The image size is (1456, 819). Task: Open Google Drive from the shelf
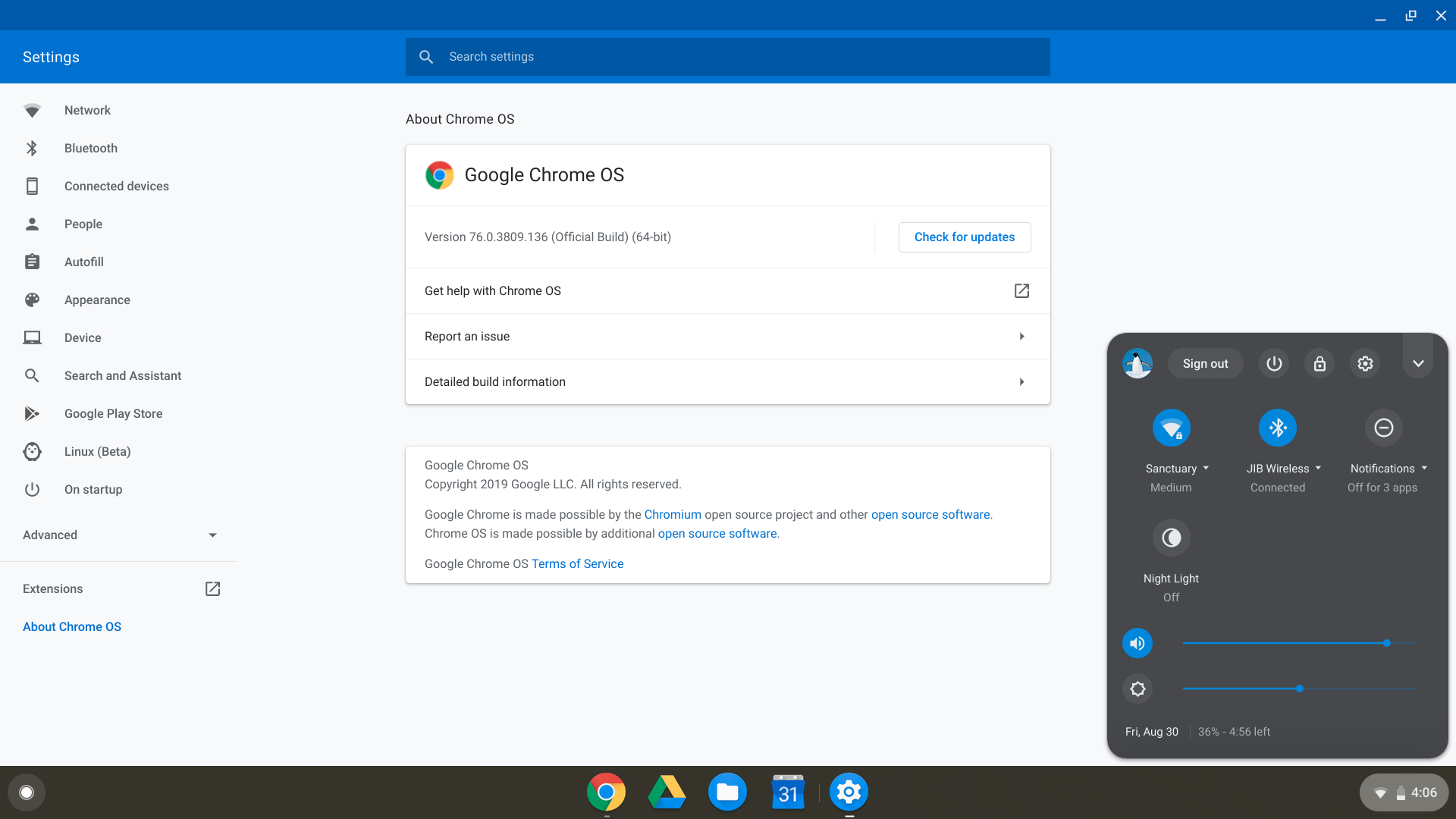coord(667,792)
